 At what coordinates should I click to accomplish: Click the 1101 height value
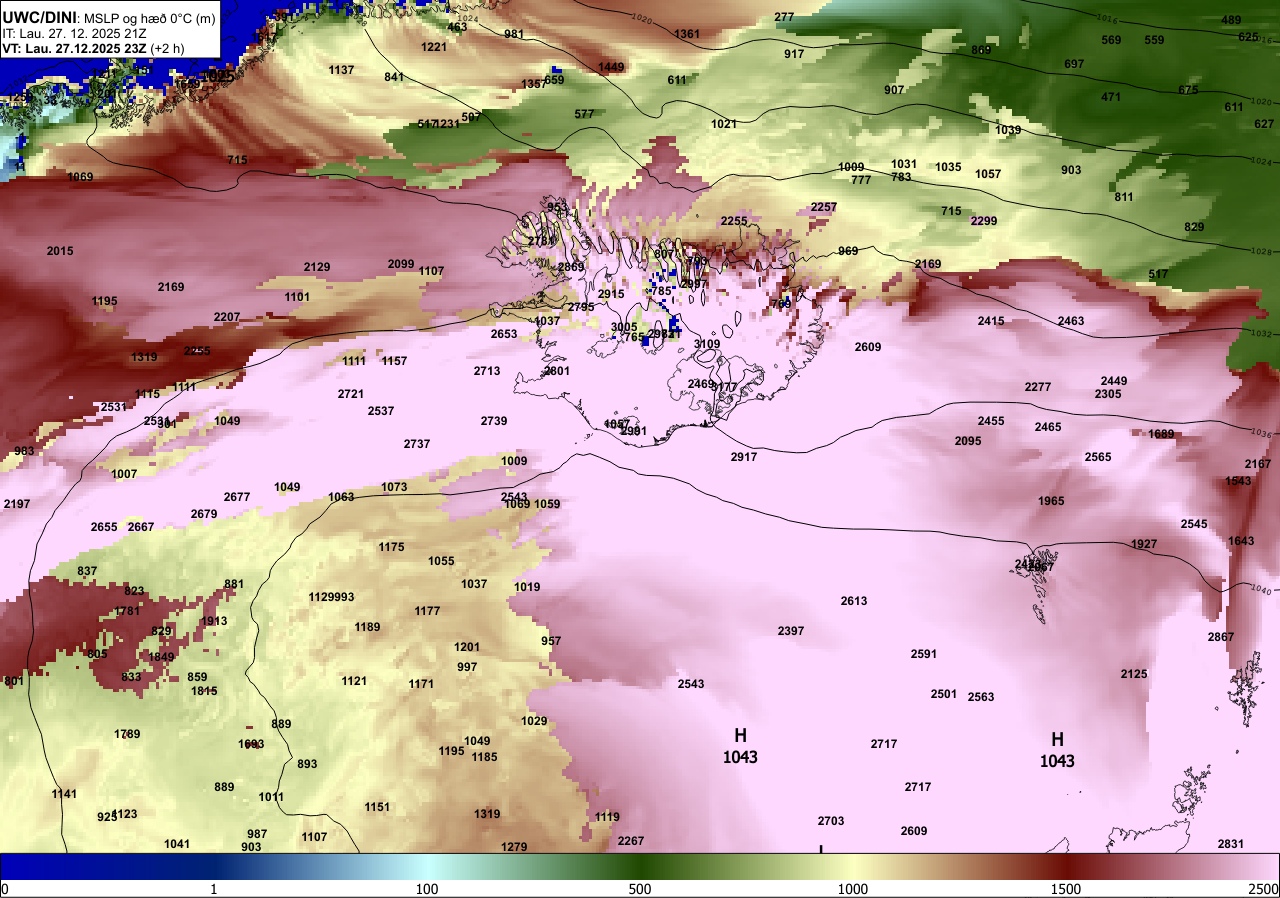[297, 297]
